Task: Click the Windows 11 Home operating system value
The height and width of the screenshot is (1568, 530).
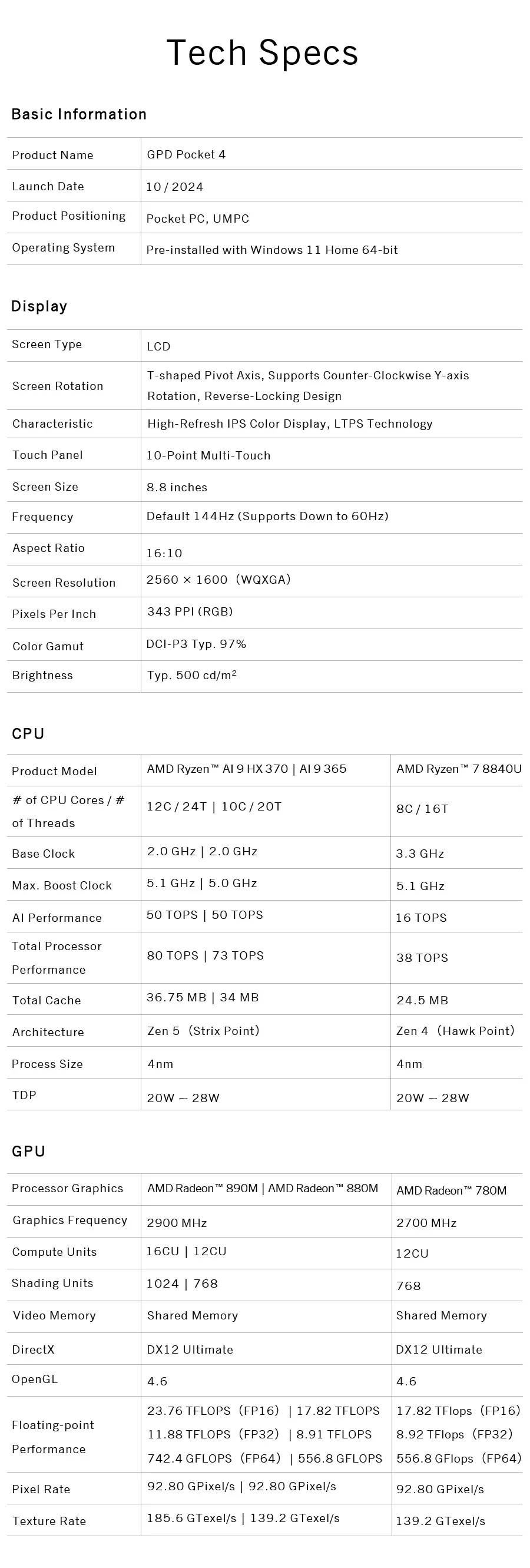Action: coord(272,250)
